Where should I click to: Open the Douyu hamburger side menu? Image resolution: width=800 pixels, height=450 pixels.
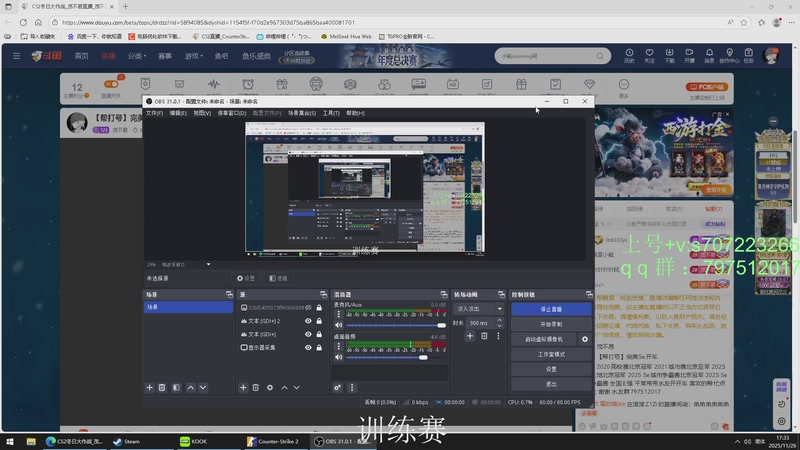(16, 56)
